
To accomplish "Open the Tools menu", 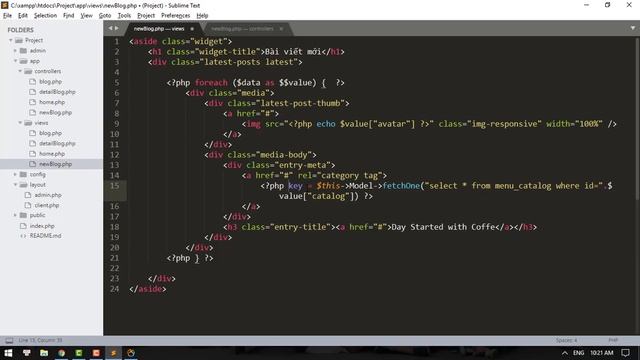I will tap(124, 16).
